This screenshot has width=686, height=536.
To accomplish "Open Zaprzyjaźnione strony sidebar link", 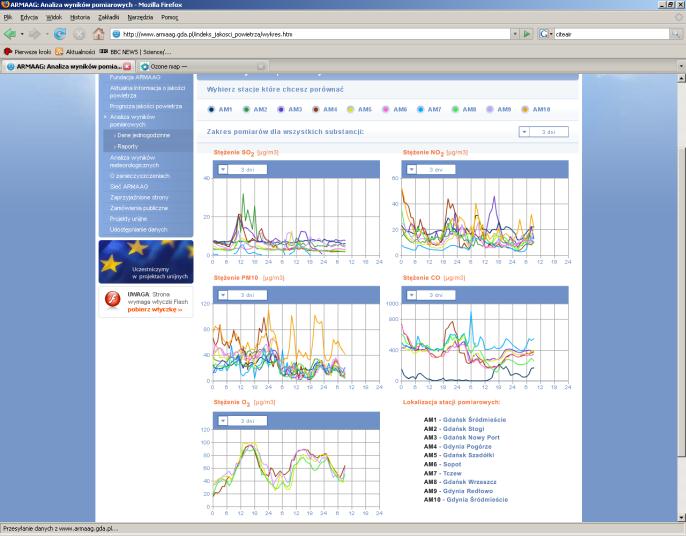I will (139, 197).
